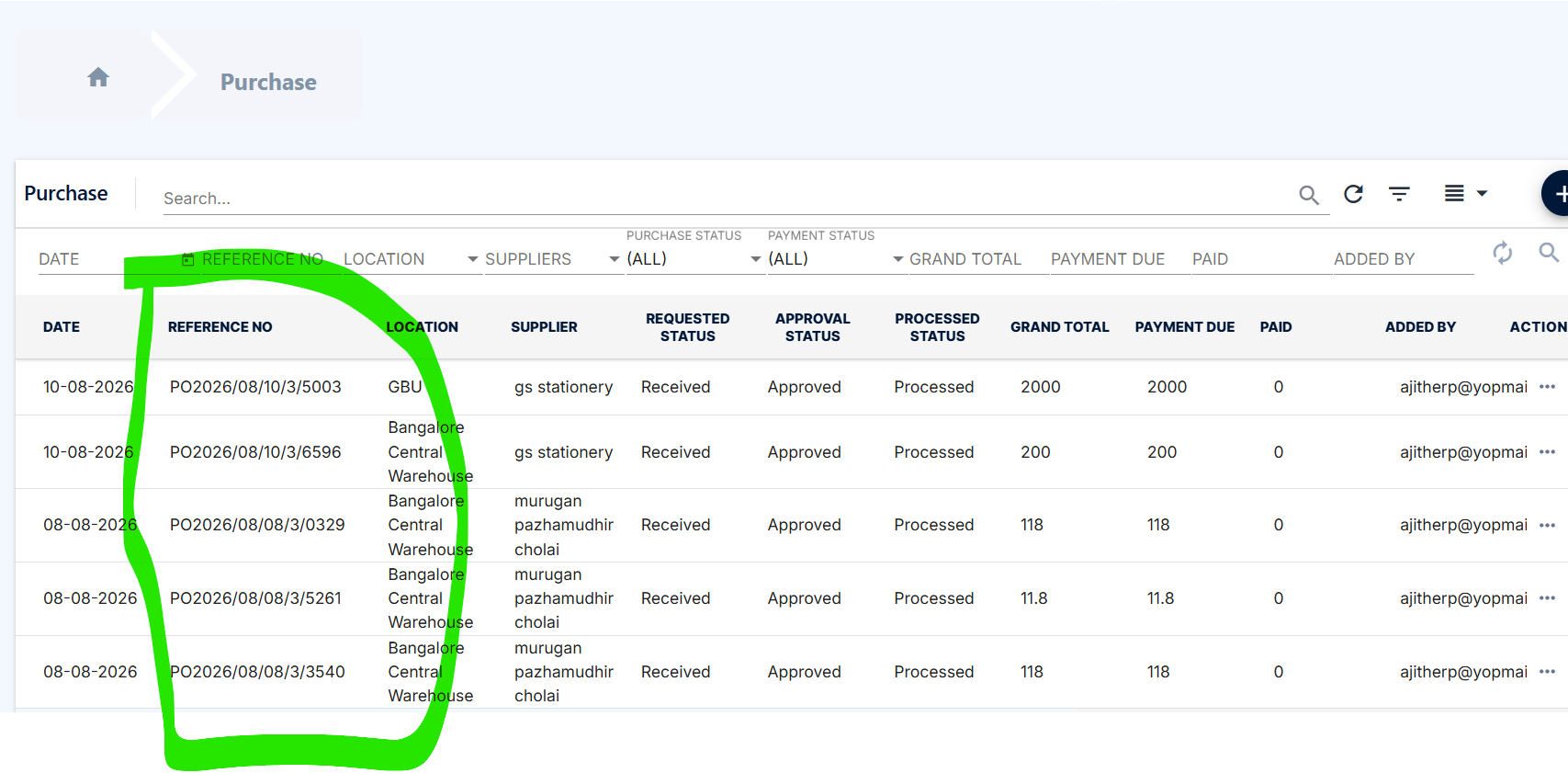This screenshot has height=773, width=1568.
Task: Sort by REFERENCE NO column header
Action: pyautogui.click(x=220, y=327)
